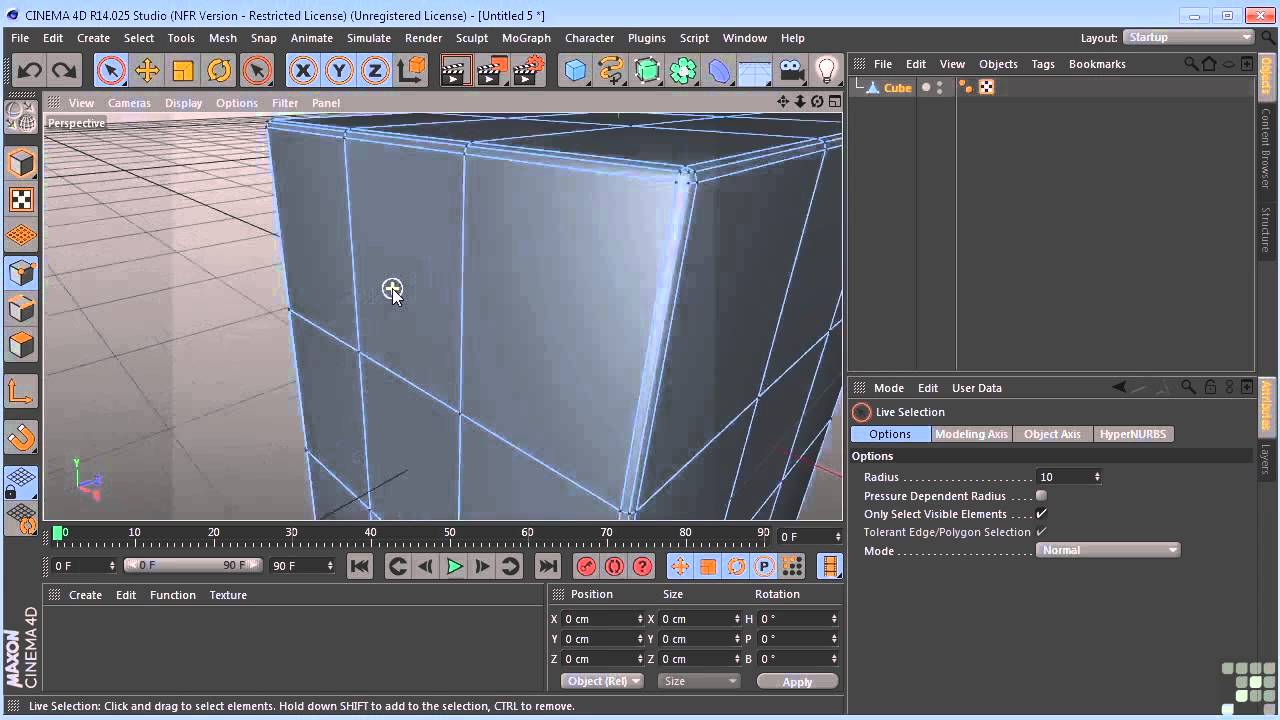Screen dimensions: 1280x720
Task: Click the Undo arrow icon
Action: 29,70
